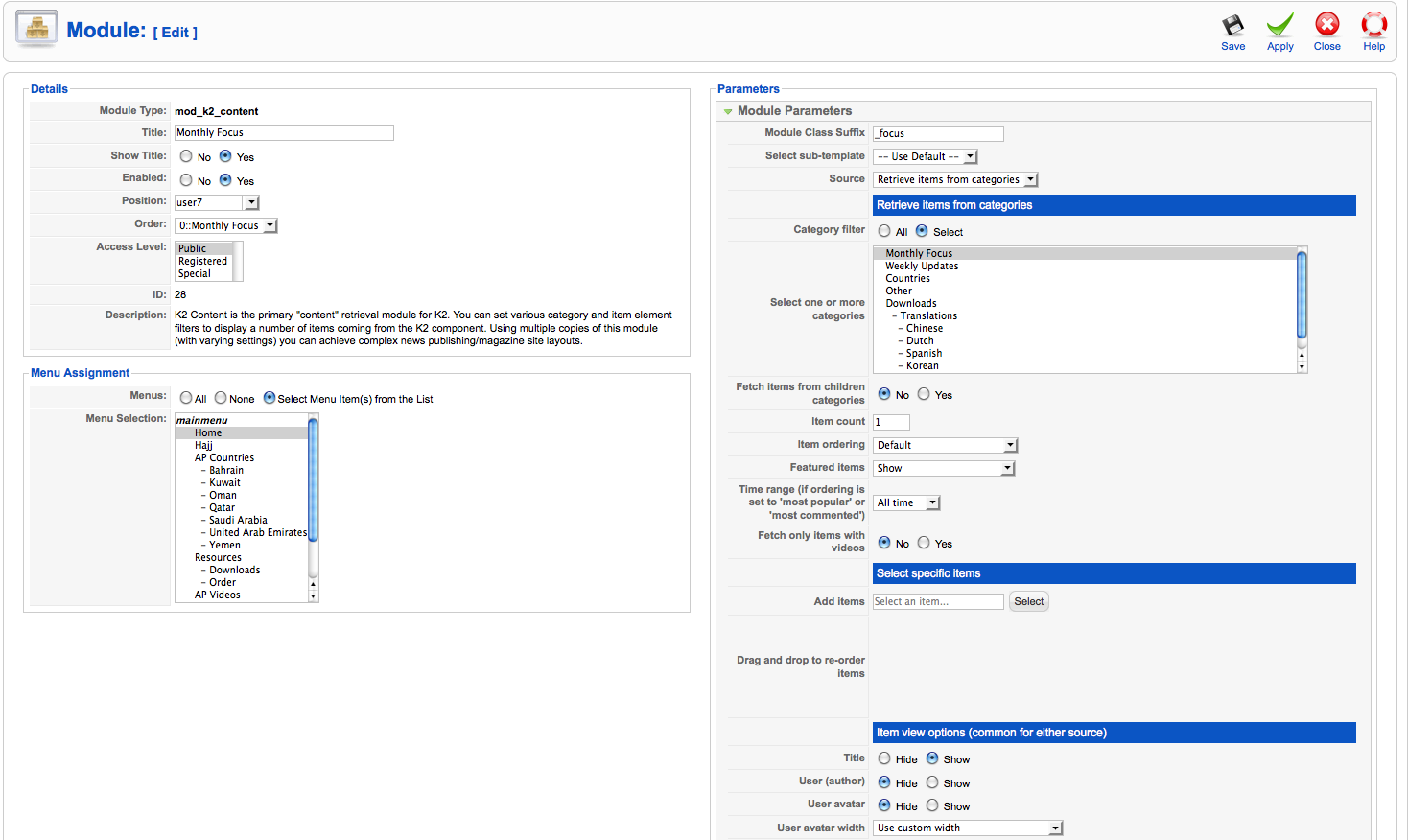Click the module icon in the page header
1408x840 pixels.
(x=35, y=28)
